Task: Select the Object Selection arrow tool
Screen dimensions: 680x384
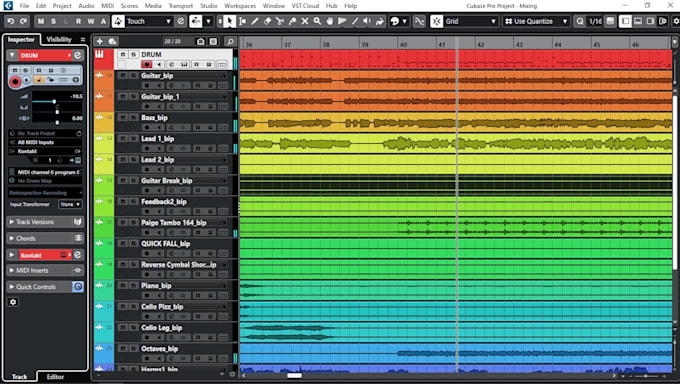Action: point(230,21)
